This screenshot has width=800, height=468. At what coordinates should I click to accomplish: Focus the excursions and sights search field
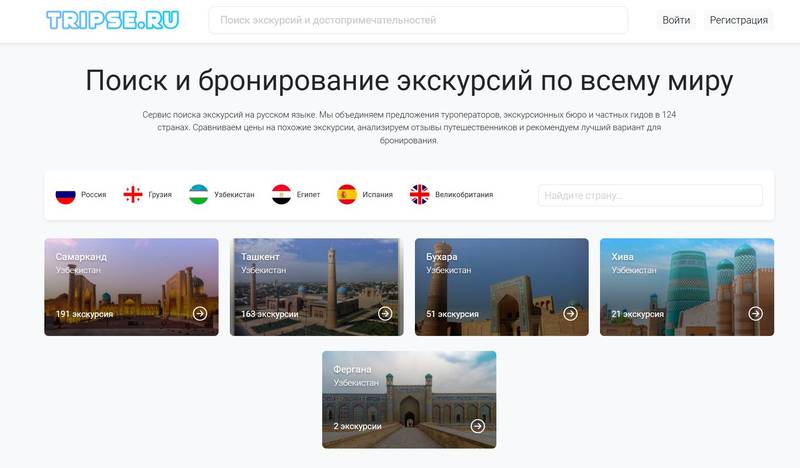pyautogui.click(x=418, y=20)
